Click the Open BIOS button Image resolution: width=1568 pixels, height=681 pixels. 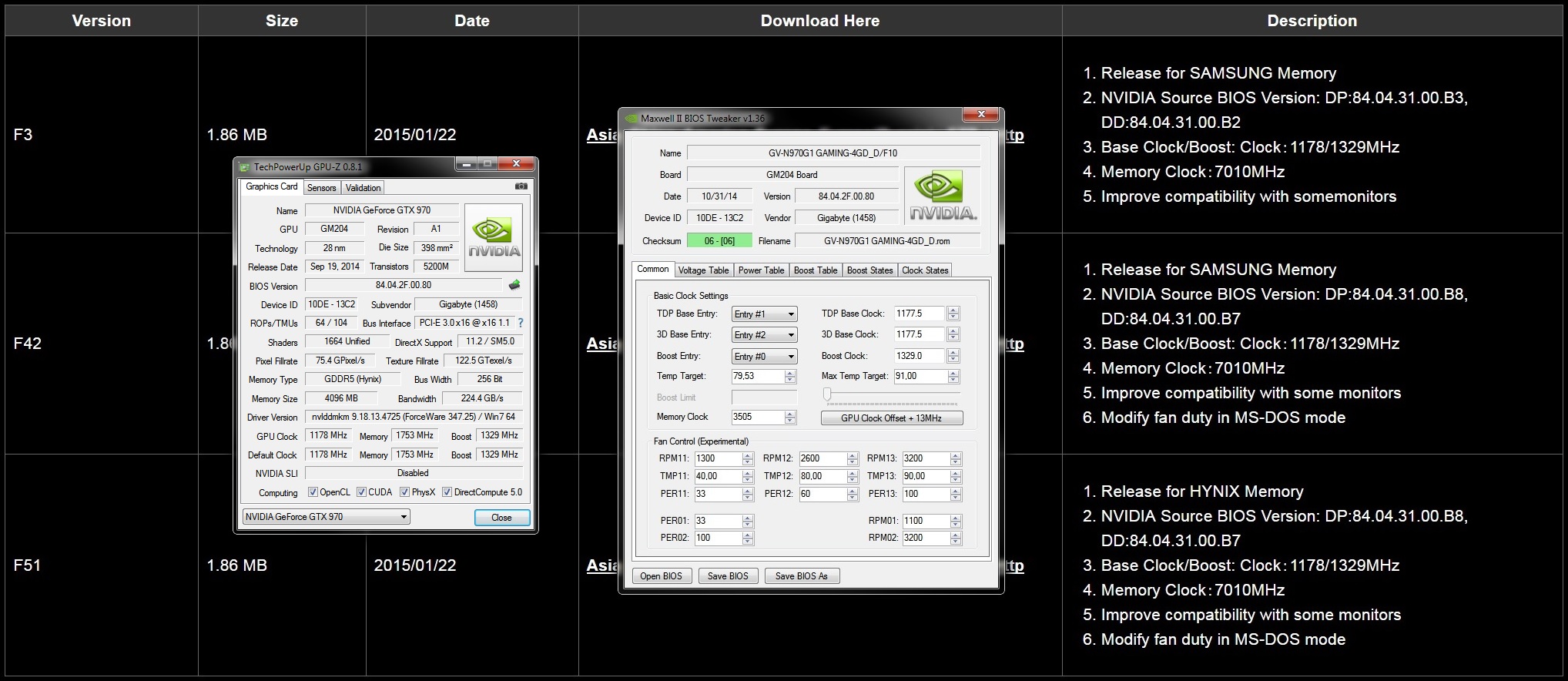[661, 576]
